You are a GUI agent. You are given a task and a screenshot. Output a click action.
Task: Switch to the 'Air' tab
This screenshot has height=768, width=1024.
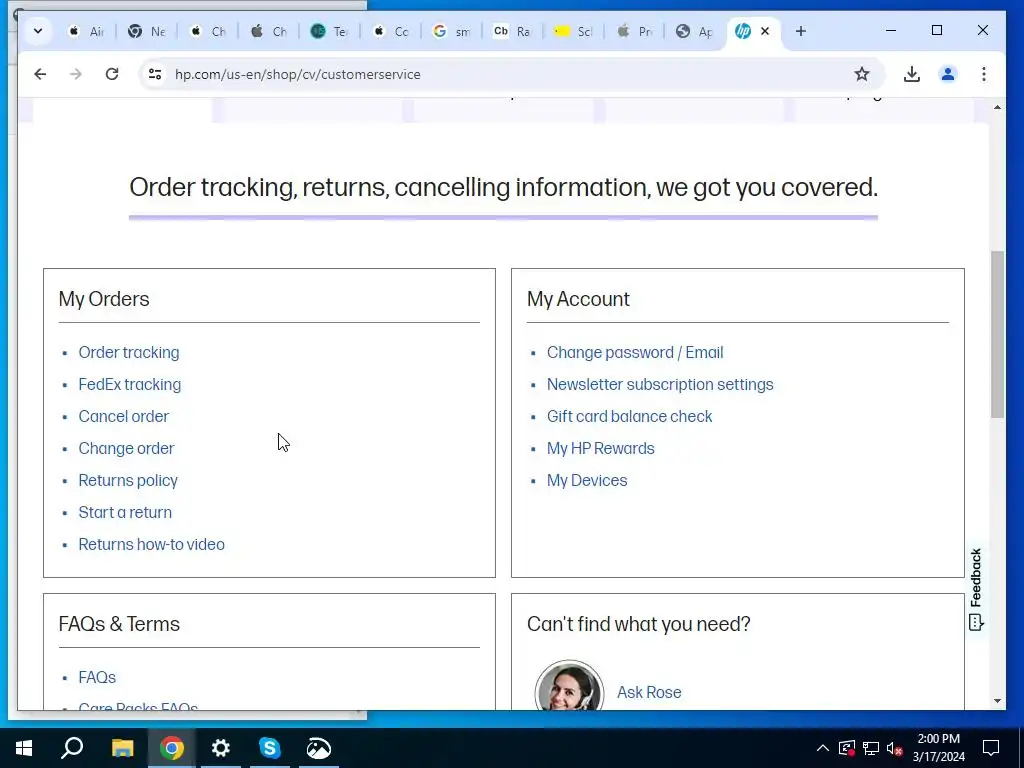(87, 31)
